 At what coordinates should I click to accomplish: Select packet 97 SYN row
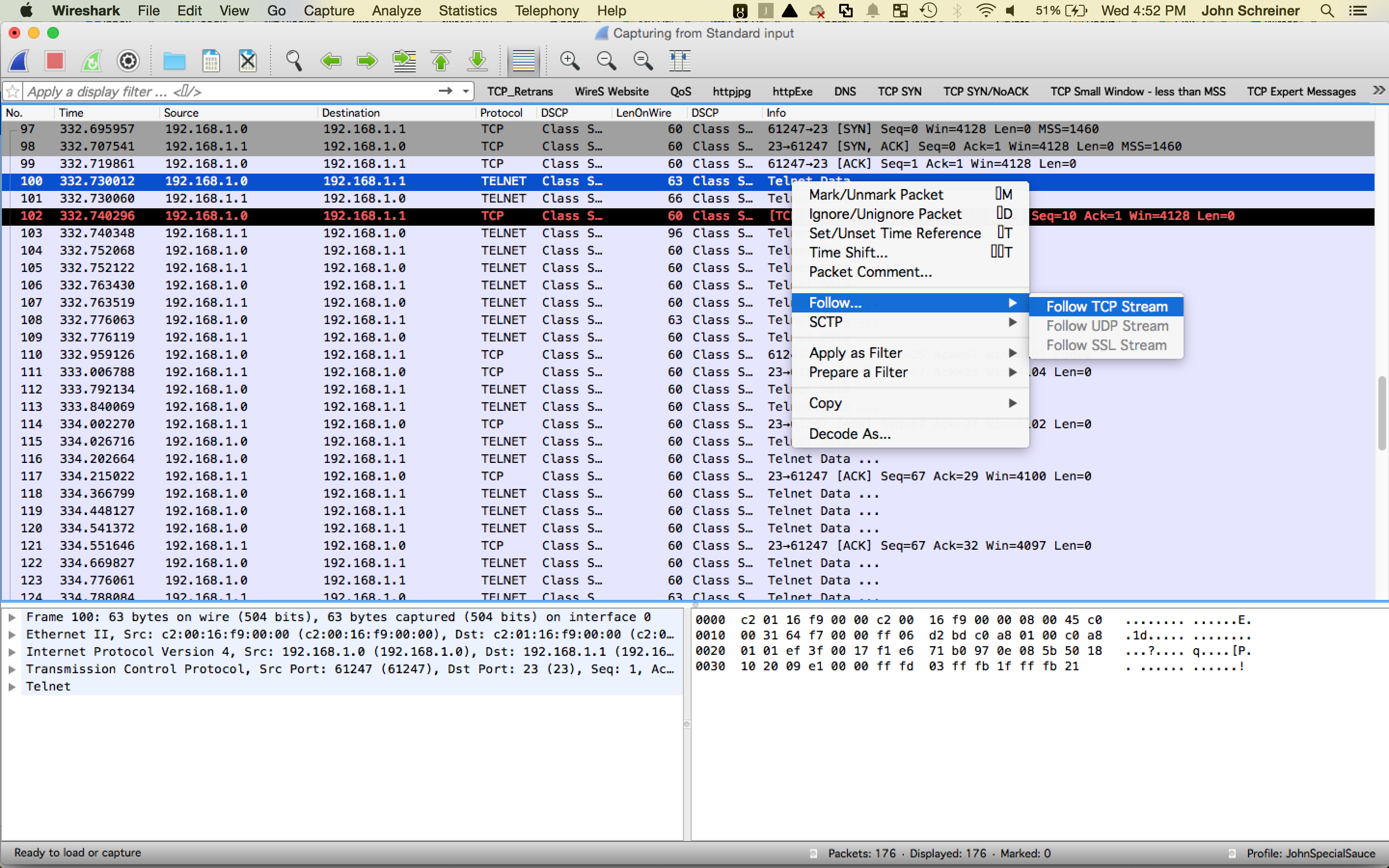point(688,129)
